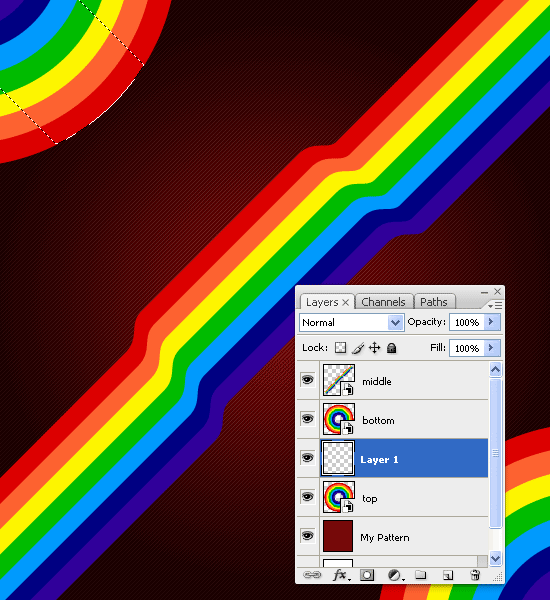Screen dimensions: 550x600
Task: Hide the My Pattern layer
Action: point(307,536)
